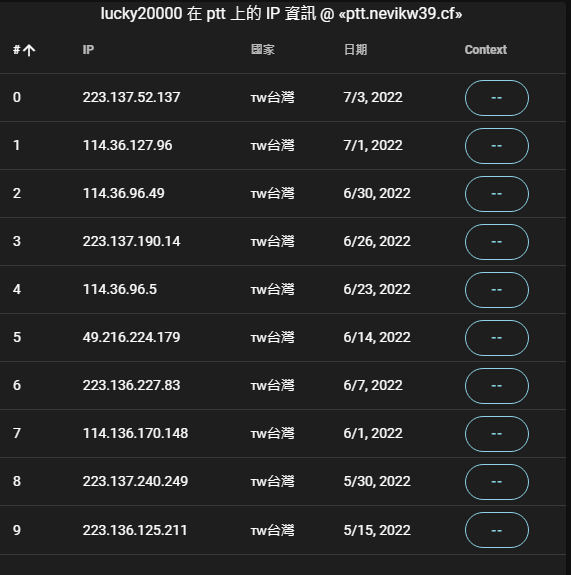The height and width of the screenshot is (575, 571).
Task: Open Context button for 114.36.96.5
Action: tap(497, 290)
